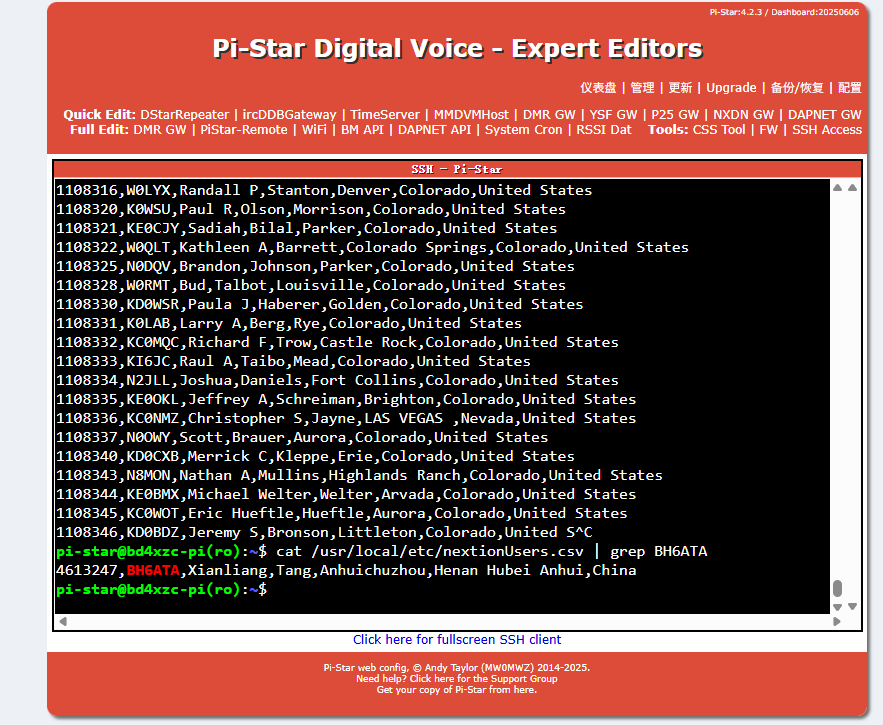Open SSH Access tool
This screenshot has height=725, width=883.
point(827,130)
